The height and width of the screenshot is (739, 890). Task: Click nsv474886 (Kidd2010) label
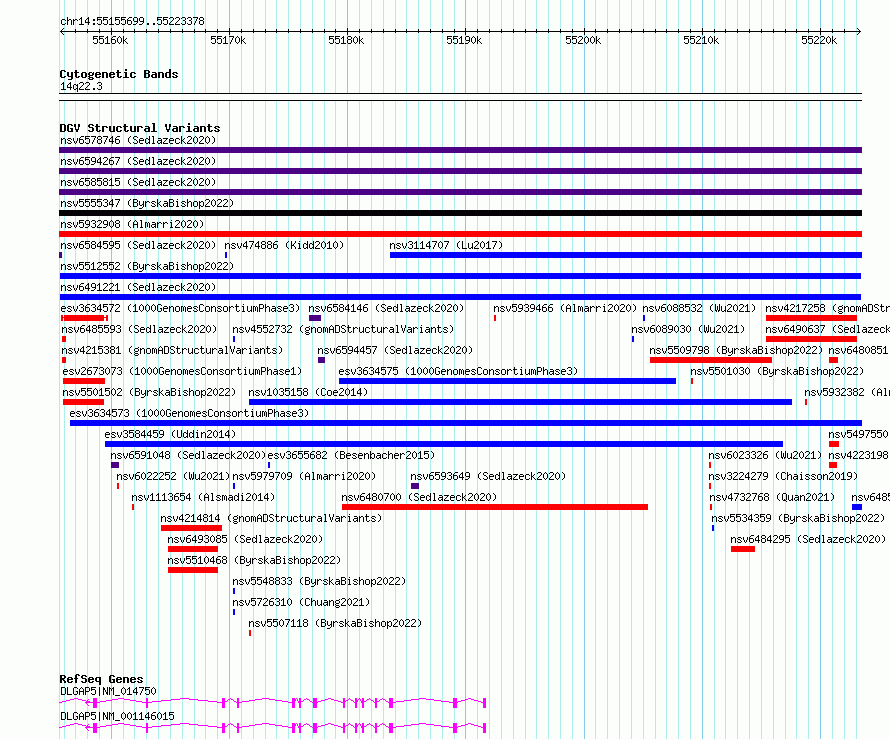[x=284, y=245]
